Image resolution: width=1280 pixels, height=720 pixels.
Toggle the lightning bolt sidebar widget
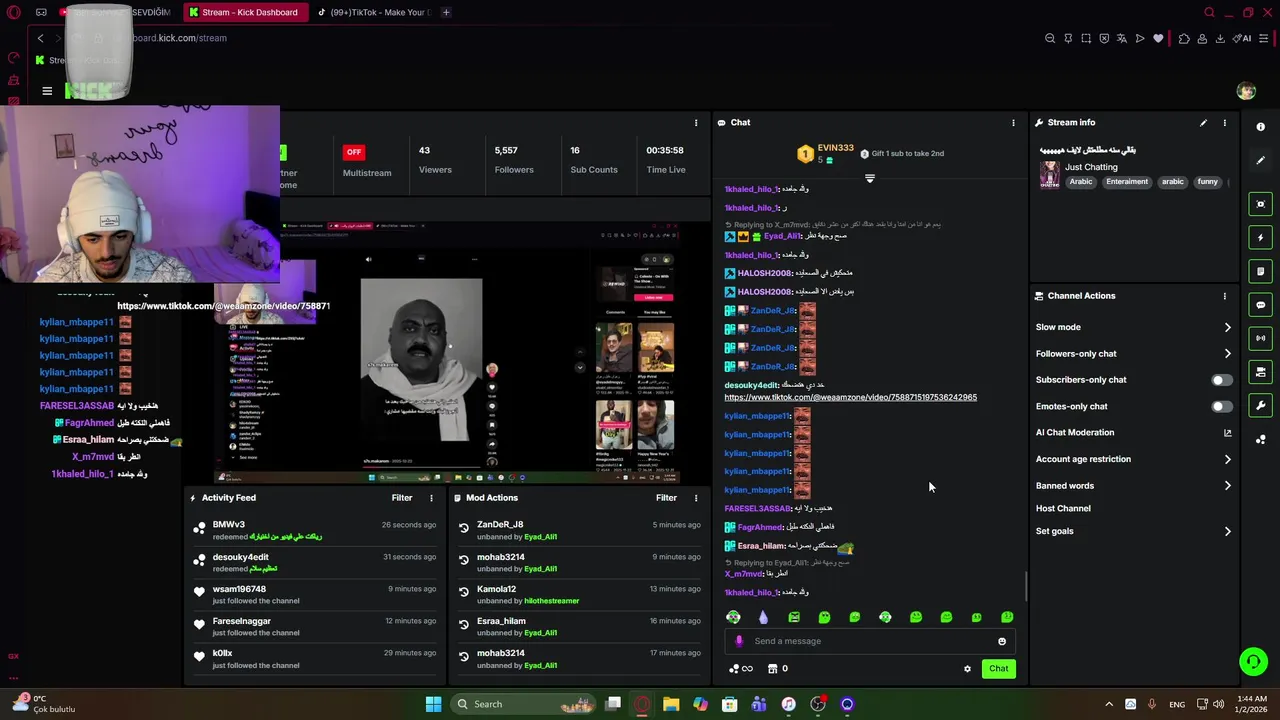(1261, 238)
